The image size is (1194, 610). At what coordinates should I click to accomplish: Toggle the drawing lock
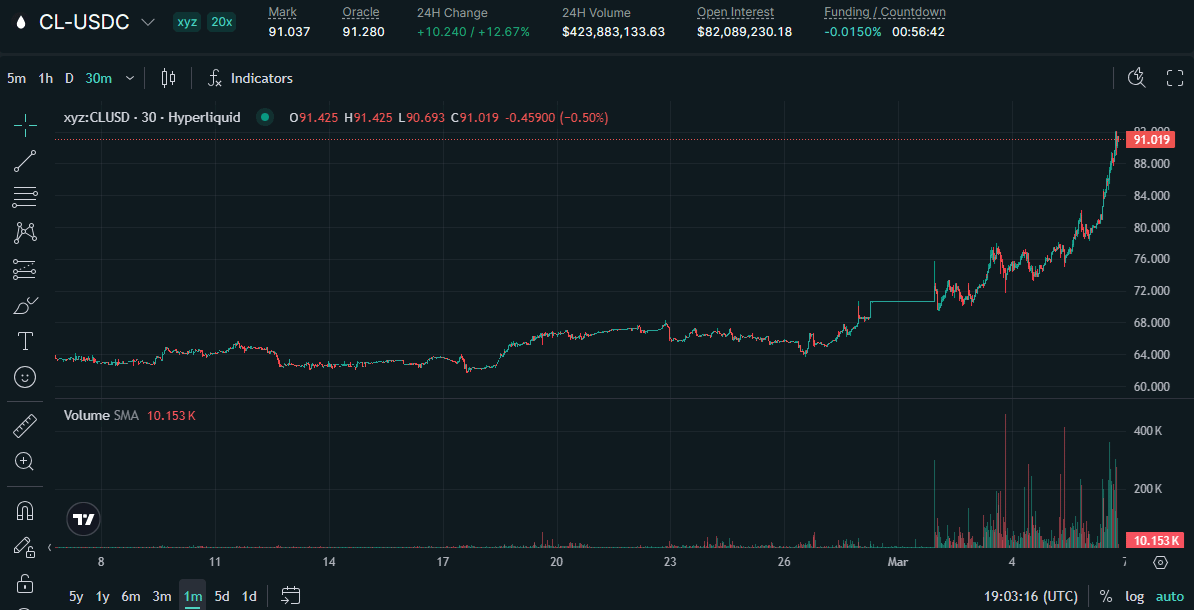[24, 583]
